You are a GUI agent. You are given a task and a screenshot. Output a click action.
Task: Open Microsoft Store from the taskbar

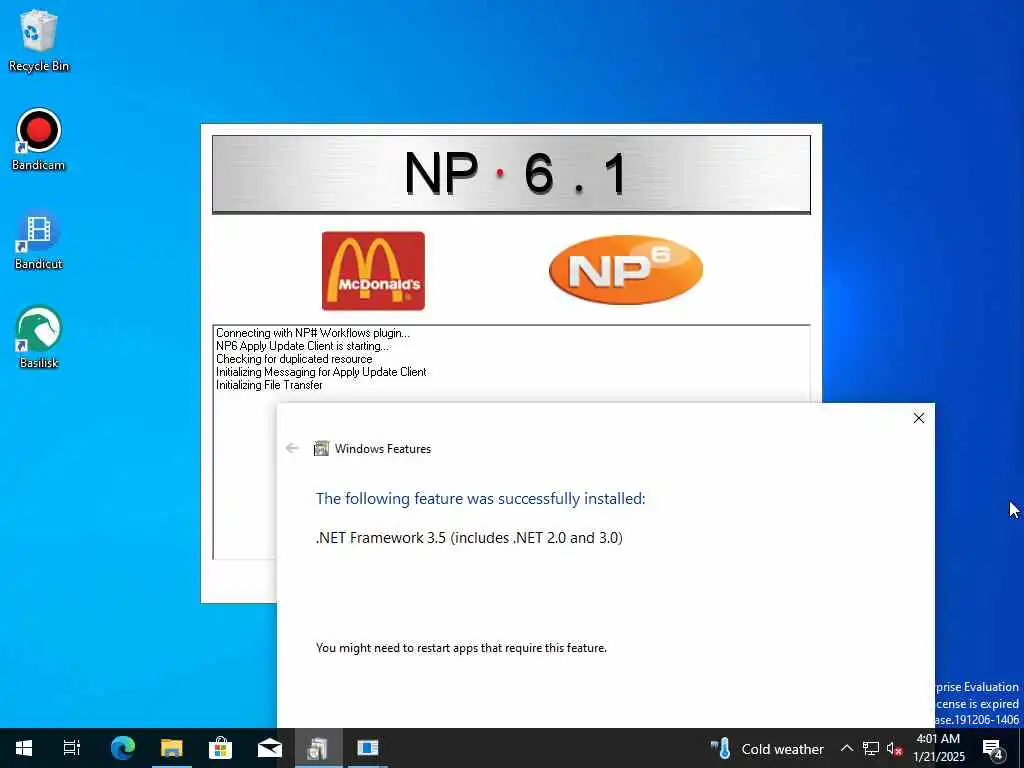point(221,748)
